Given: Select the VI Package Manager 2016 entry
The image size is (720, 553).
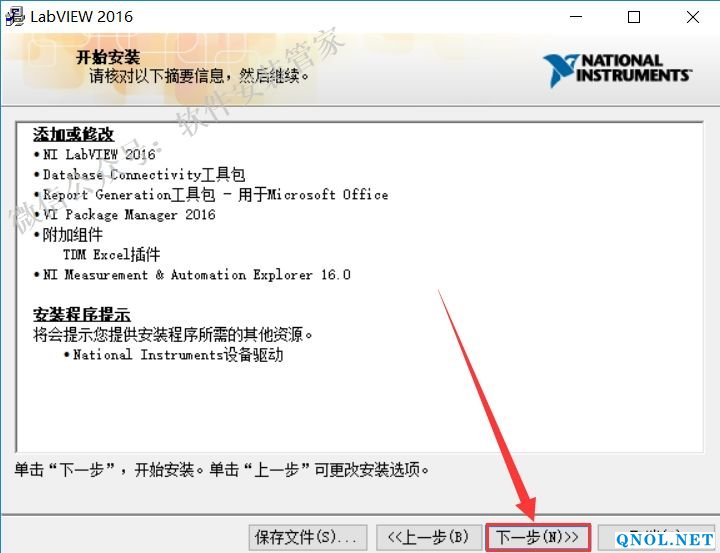Looking at the screenshot, I should coord(129,215).
